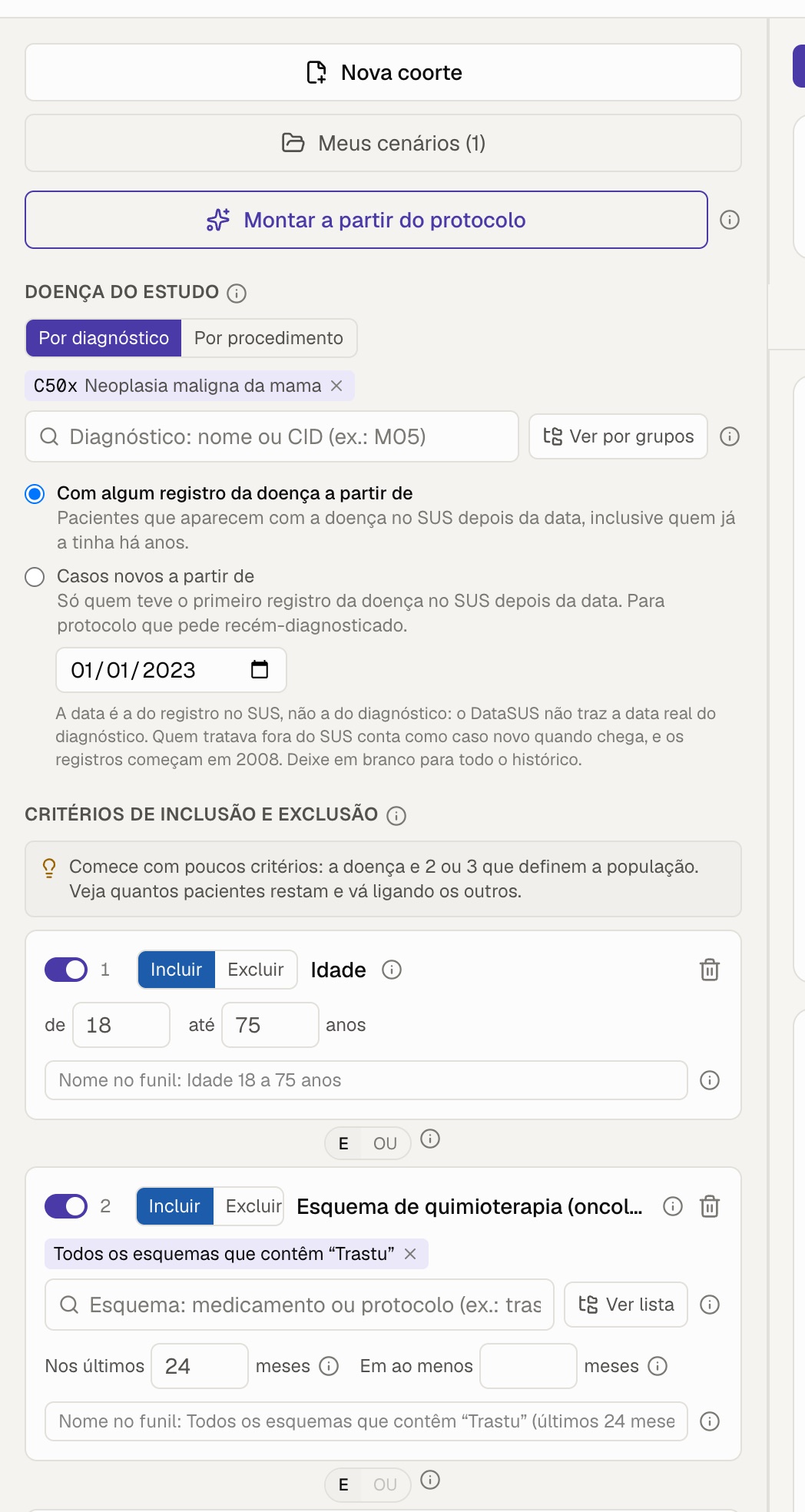Select Excluir for the Idade criterion
The height and width of the screenshot is (1512, 805).
256,970
